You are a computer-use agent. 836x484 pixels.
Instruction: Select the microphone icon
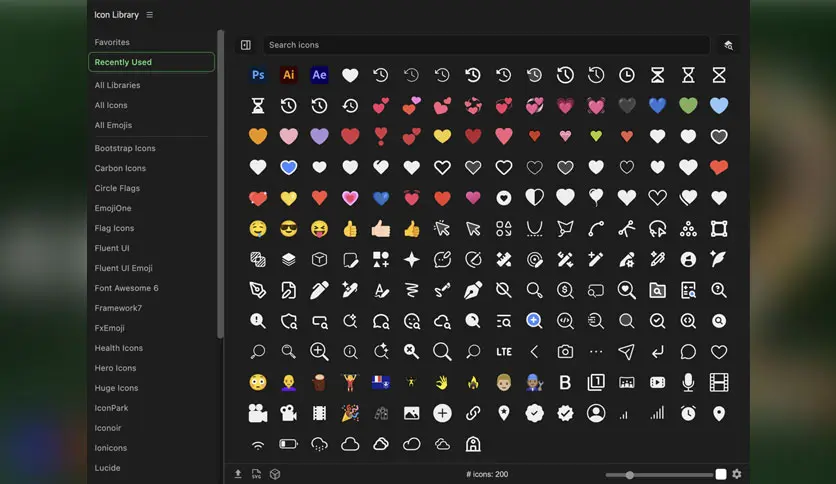(x=688, y=383)
